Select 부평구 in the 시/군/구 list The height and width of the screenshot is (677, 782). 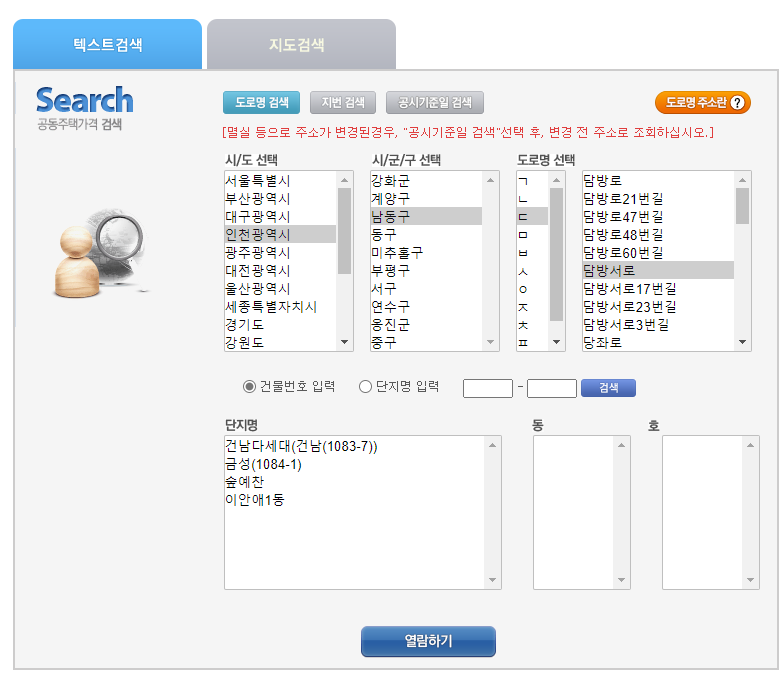pos(426,270)
